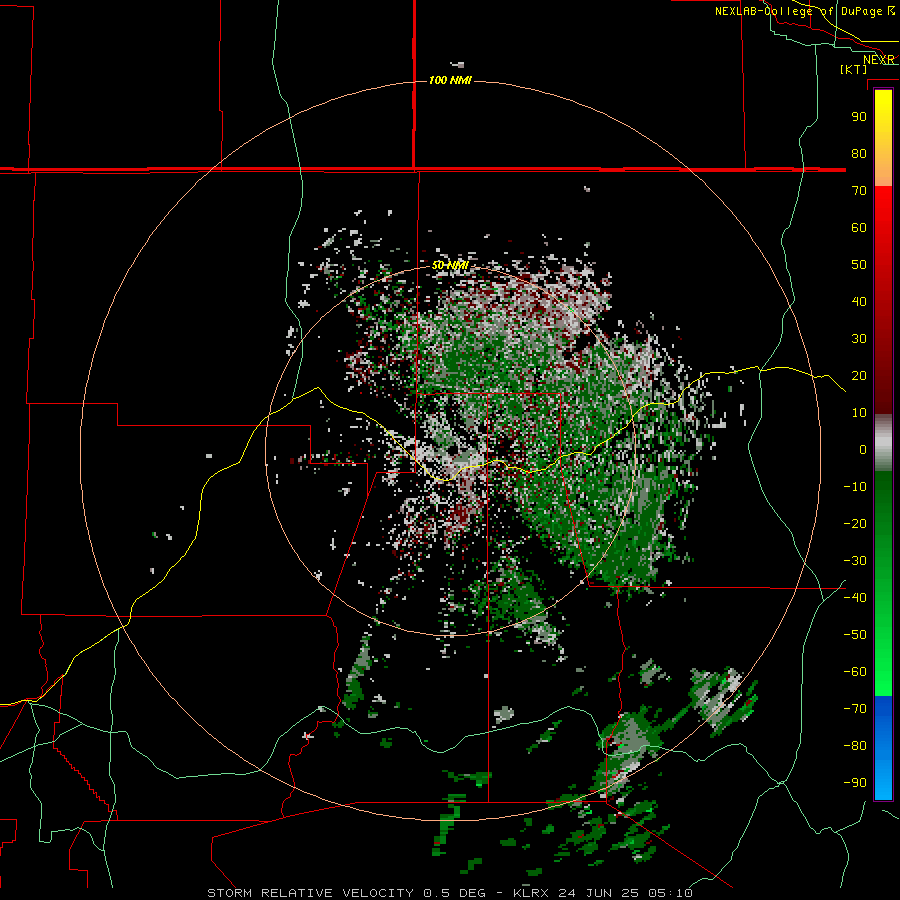The image size is (900, 900).
Task: Click the -70 scale label
Action: (x=855, y=709)
